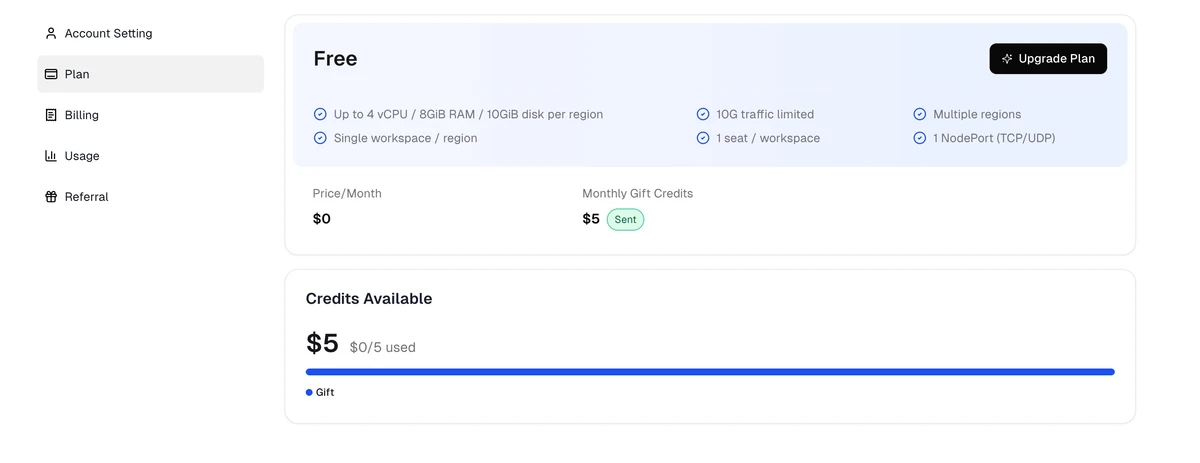The width and height of the screenshot is (1200, 463).
Task: Click the $0 price value
Action: pos(322,219)
